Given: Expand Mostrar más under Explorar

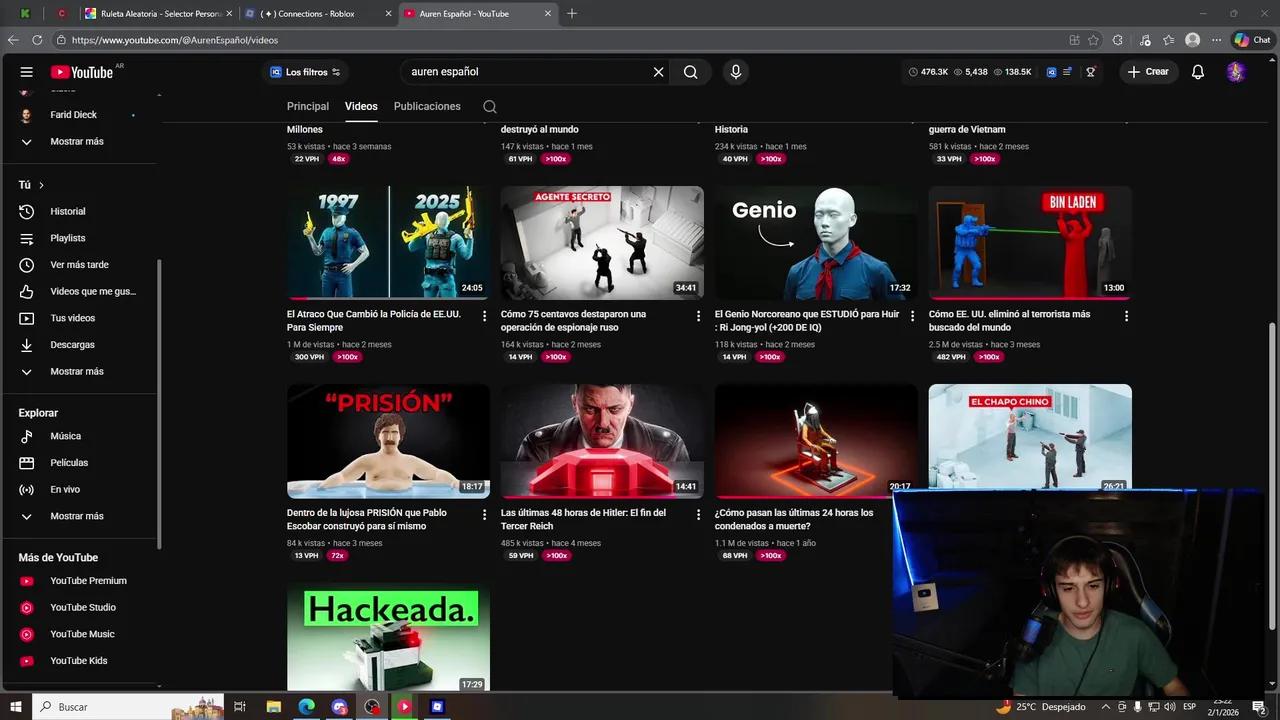Looking at the screenshot, I should point(78,516).
